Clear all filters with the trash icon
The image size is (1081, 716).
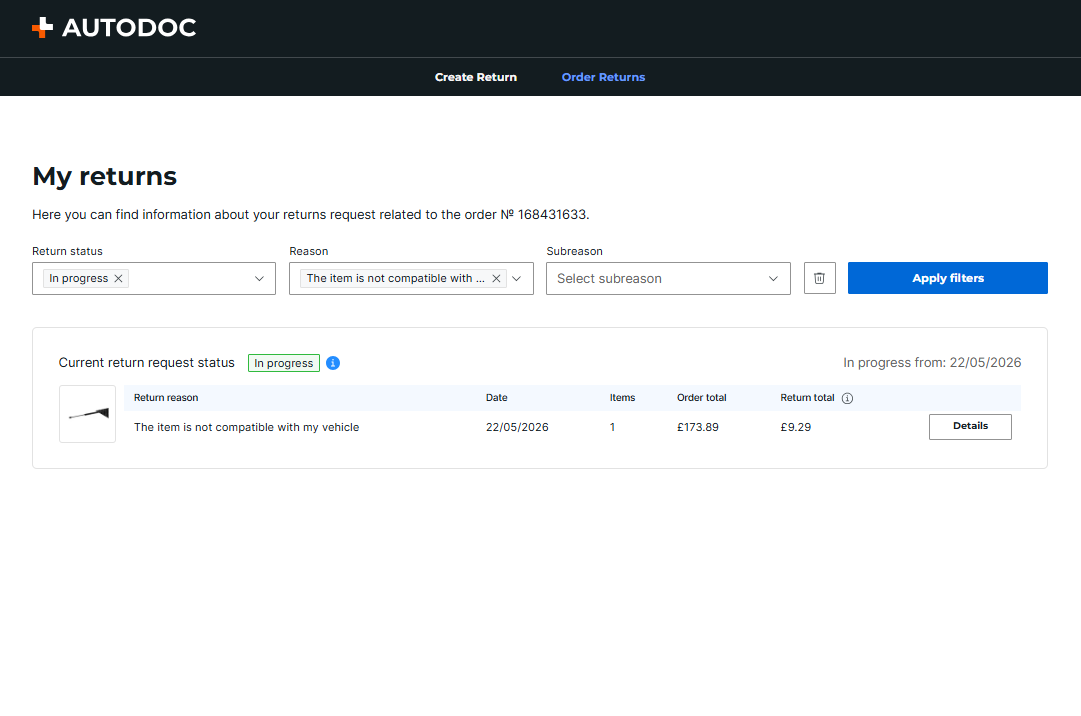pyautogui.click(x=820, y=278)
